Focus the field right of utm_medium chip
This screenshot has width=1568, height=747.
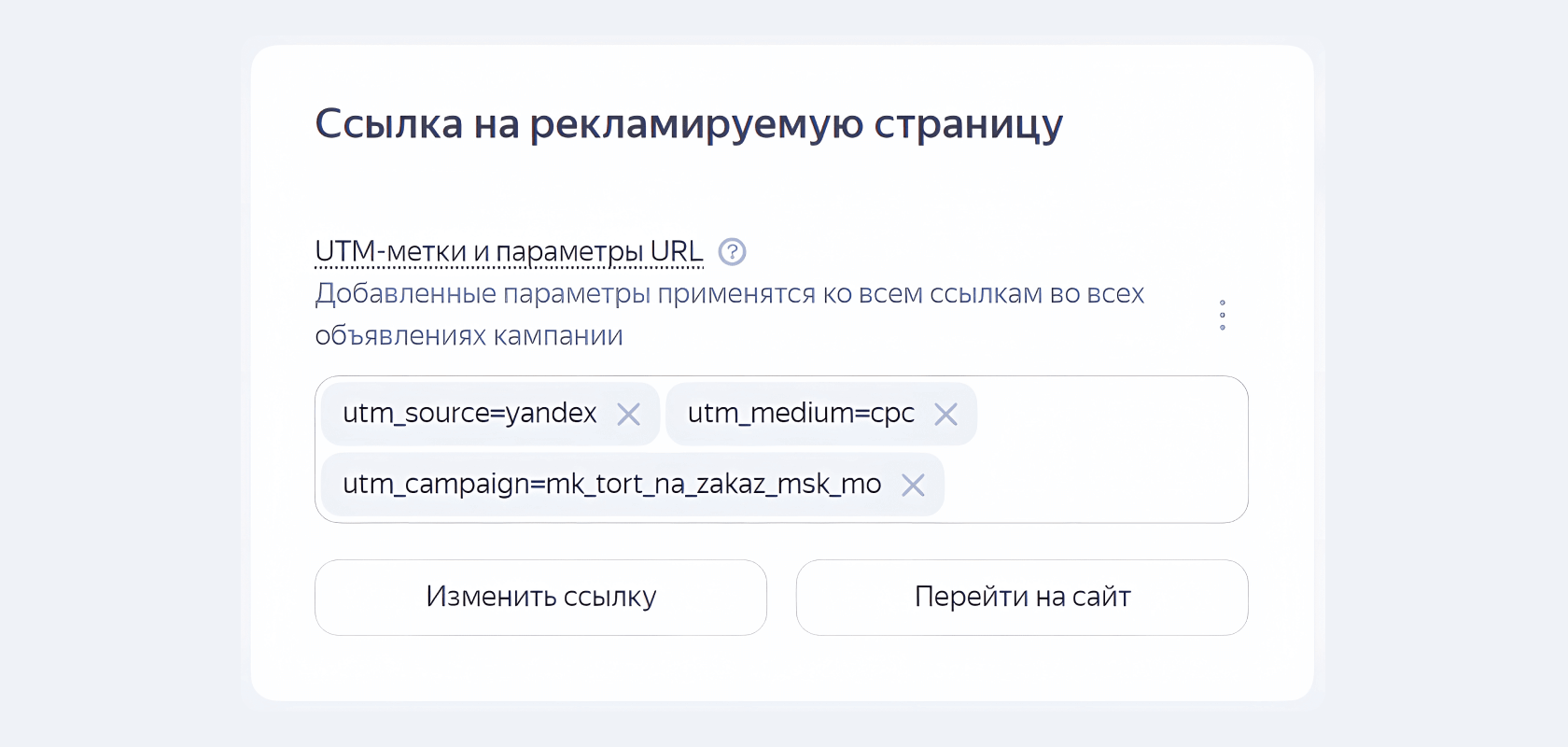pos(1111,414)
